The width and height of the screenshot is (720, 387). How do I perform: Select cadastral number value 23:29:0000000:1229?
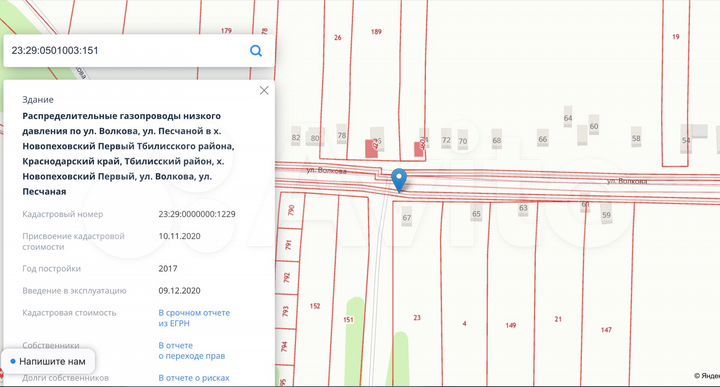(x=197, y=214)
